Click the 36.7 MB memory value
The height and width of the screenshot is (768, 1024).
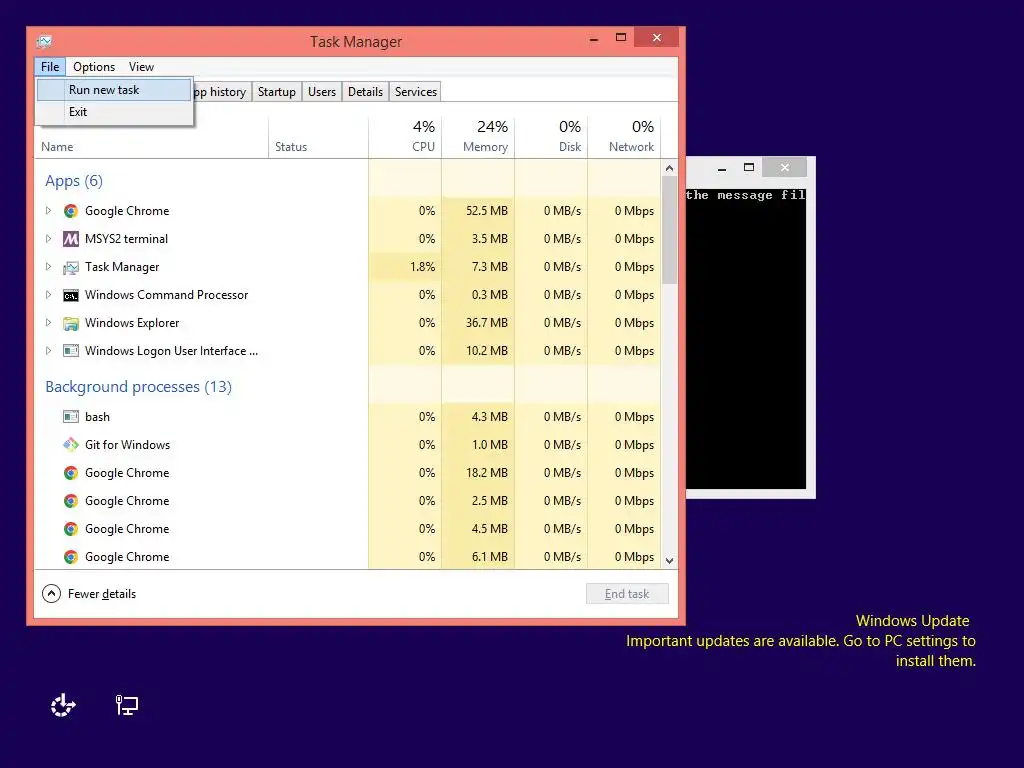[x=487, y=323]
